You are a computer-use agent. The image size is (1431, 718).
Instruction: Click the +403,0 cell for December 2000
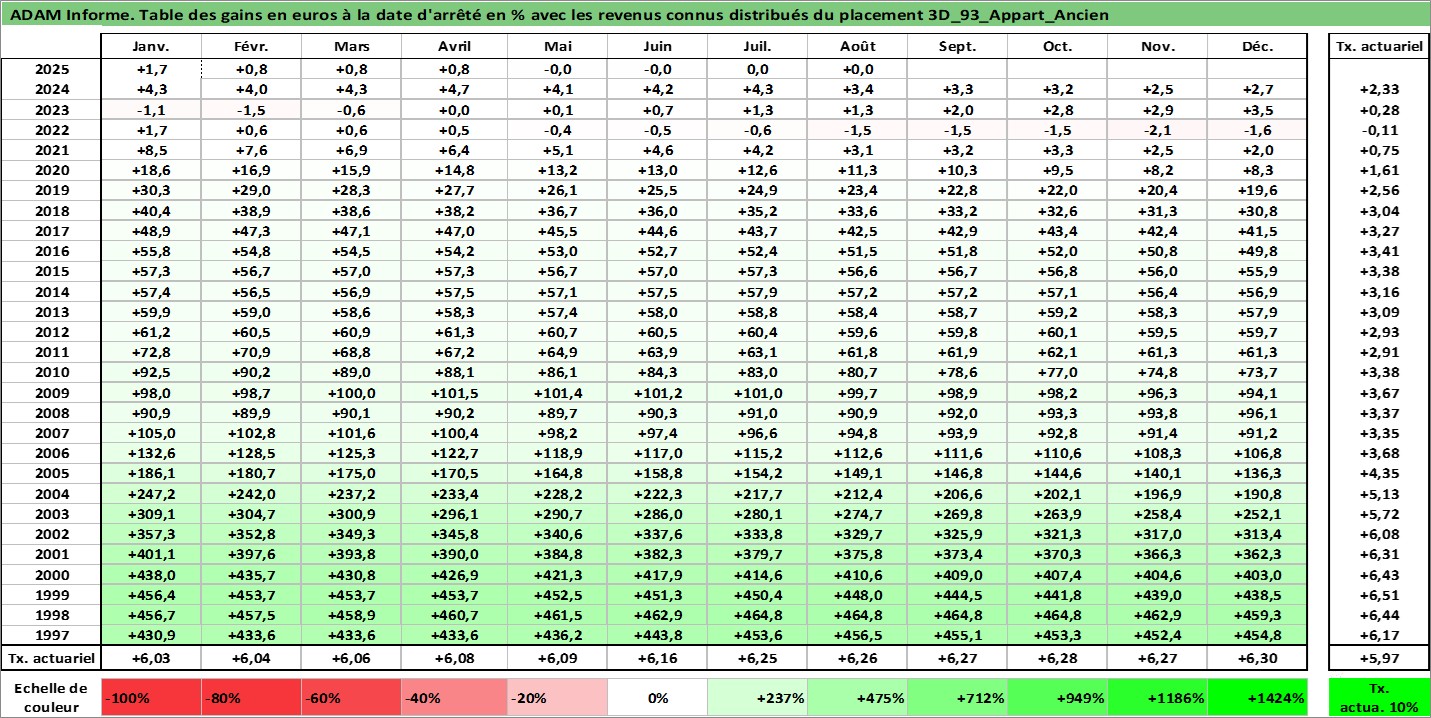pos(1257,575)
